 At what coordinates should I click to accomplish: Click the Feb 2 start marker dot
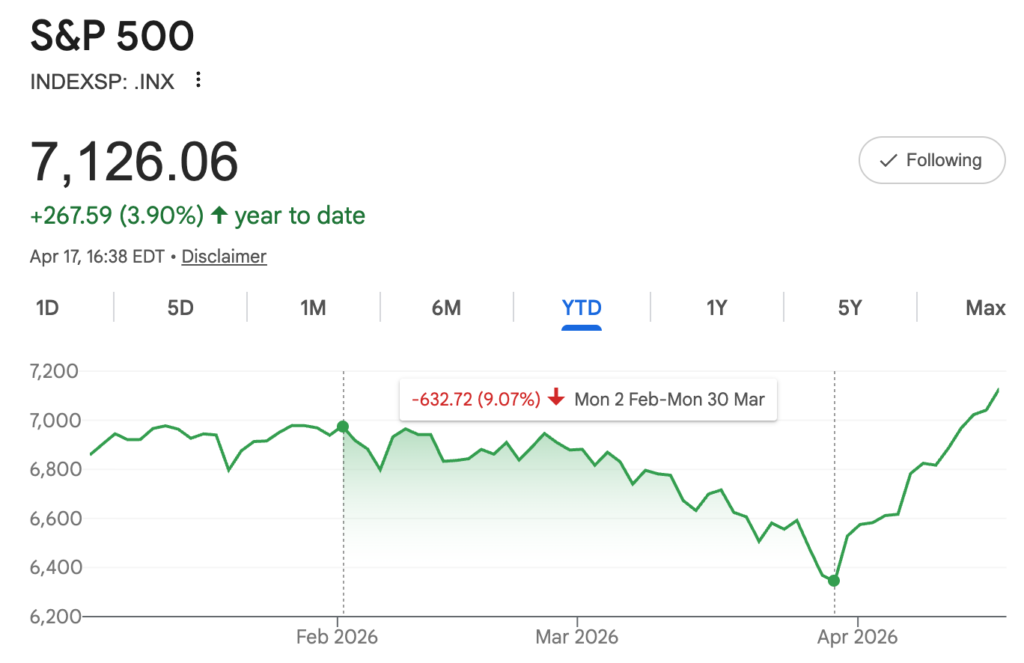click(343, 427)
